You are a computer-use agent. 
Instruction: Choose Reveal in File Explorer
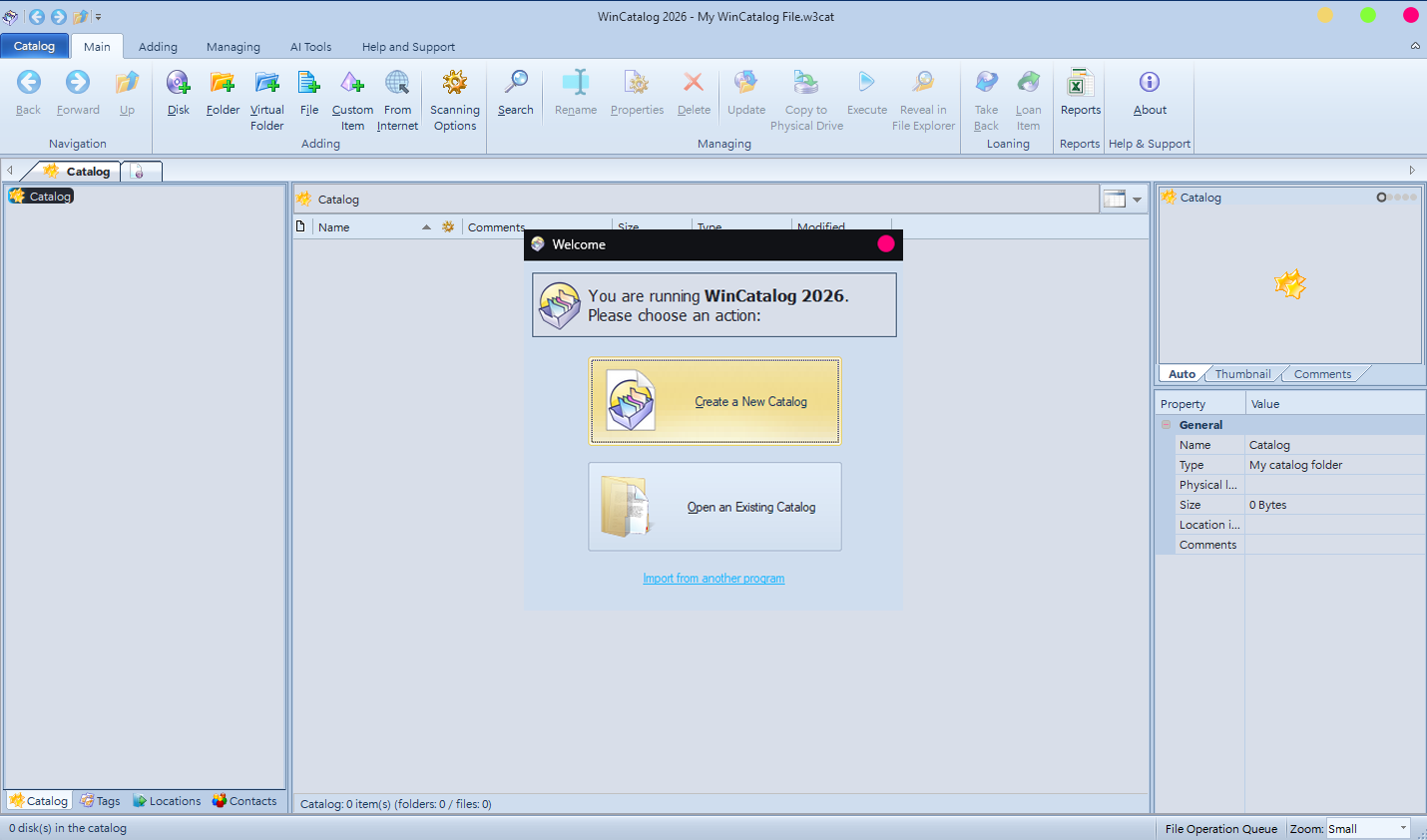coord(923,100)
